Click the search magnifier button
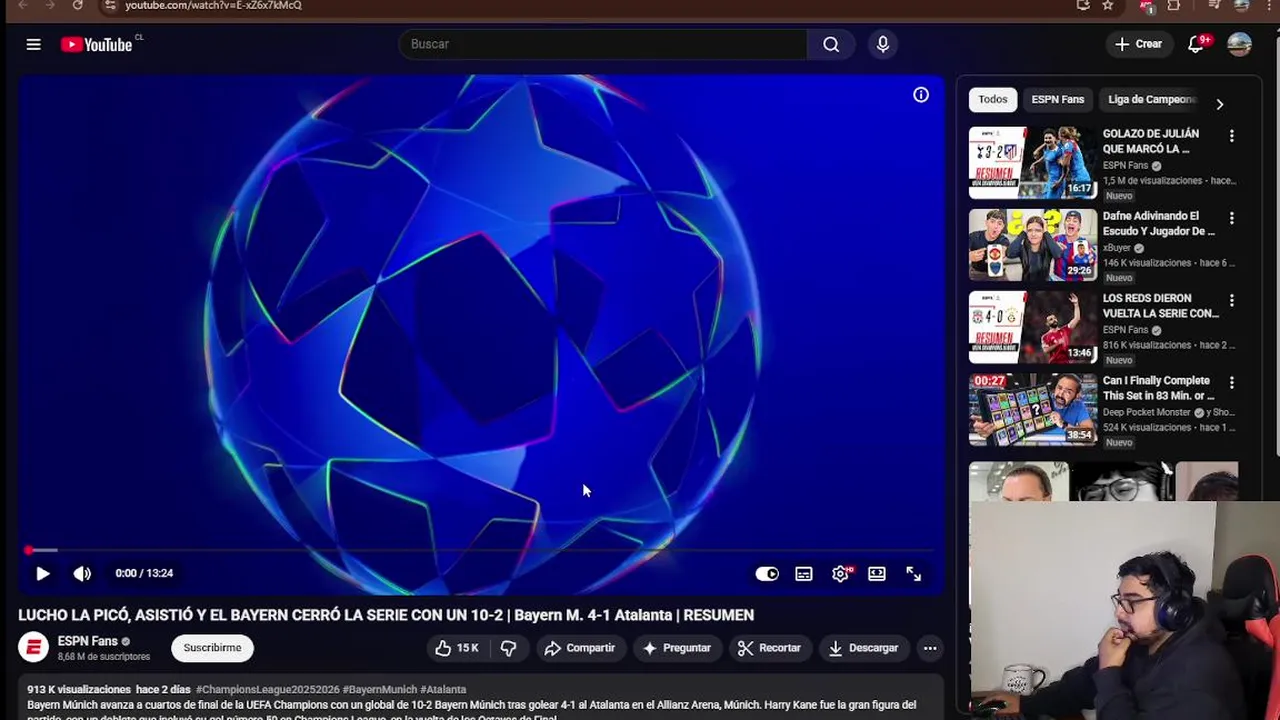1280x720 pixels. coord(831,44)
